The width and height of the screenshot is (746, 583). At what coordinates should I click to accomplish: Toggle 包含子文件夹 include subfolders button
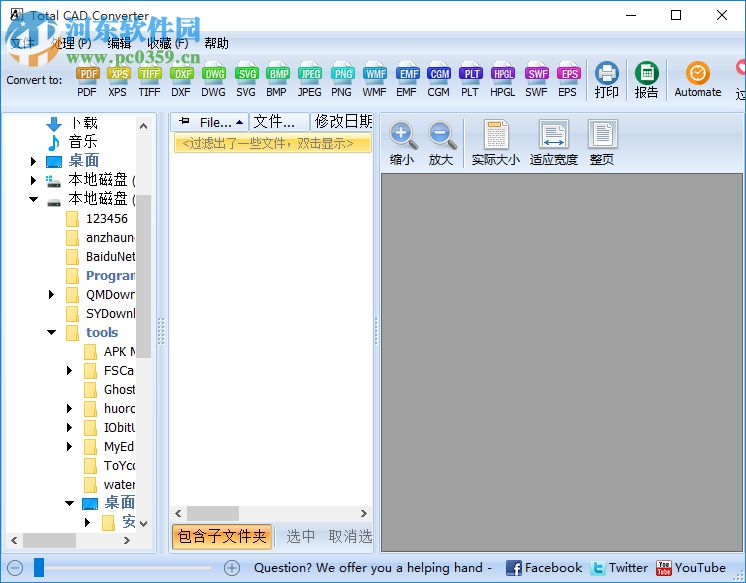pyautogui.click(x=222, y=537)
